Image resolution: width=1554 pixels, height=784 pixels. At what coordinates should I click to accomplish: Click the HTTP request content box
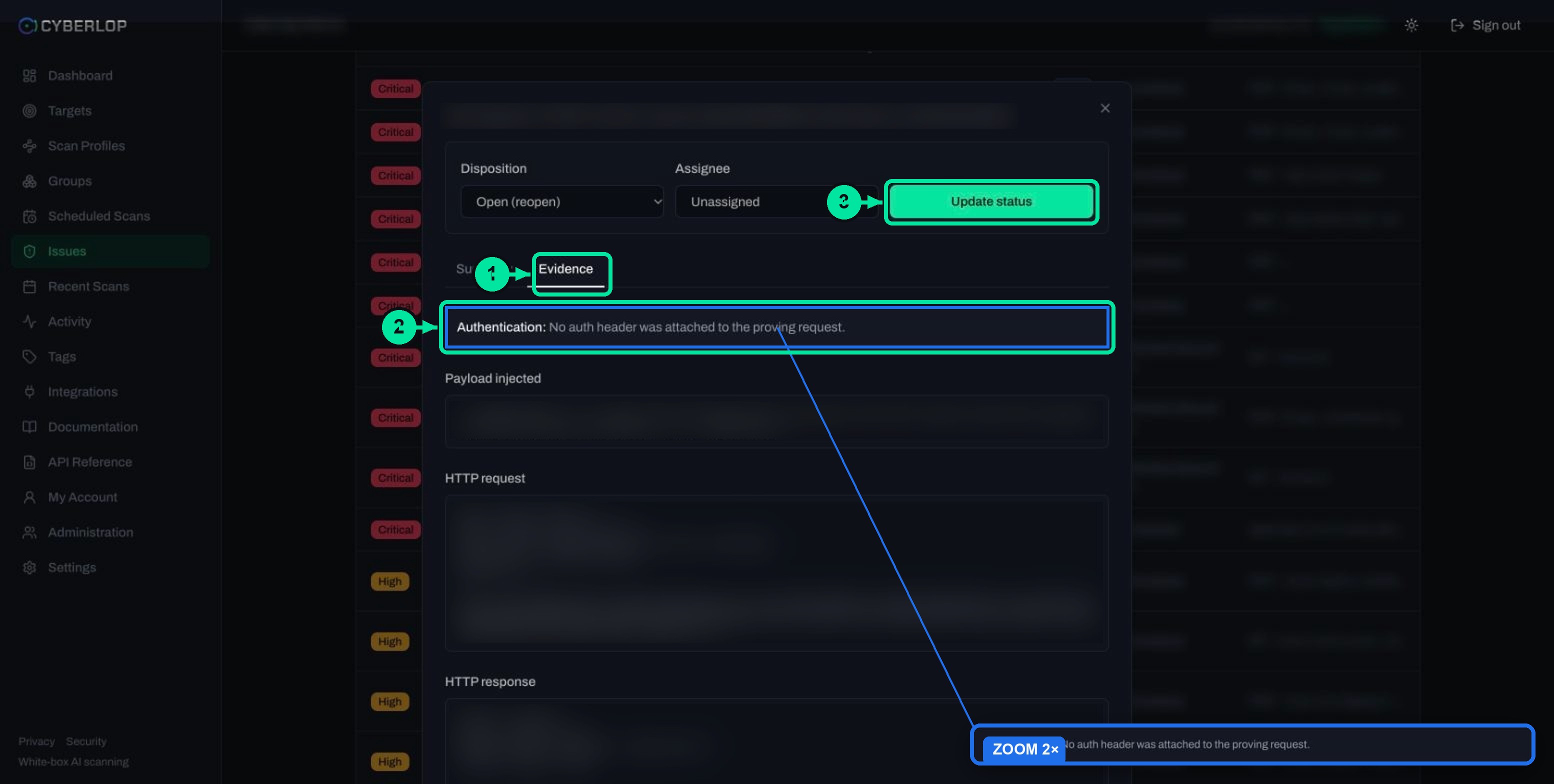[x=776, y=573]
